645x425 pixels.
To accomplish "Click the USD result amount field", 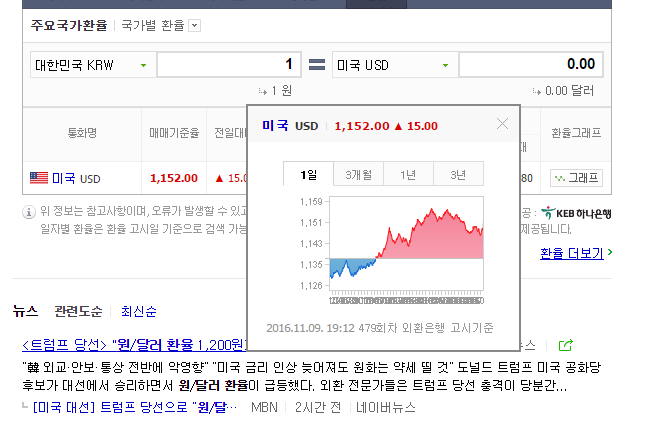I will pyautogui.click(x=530, y=65).
